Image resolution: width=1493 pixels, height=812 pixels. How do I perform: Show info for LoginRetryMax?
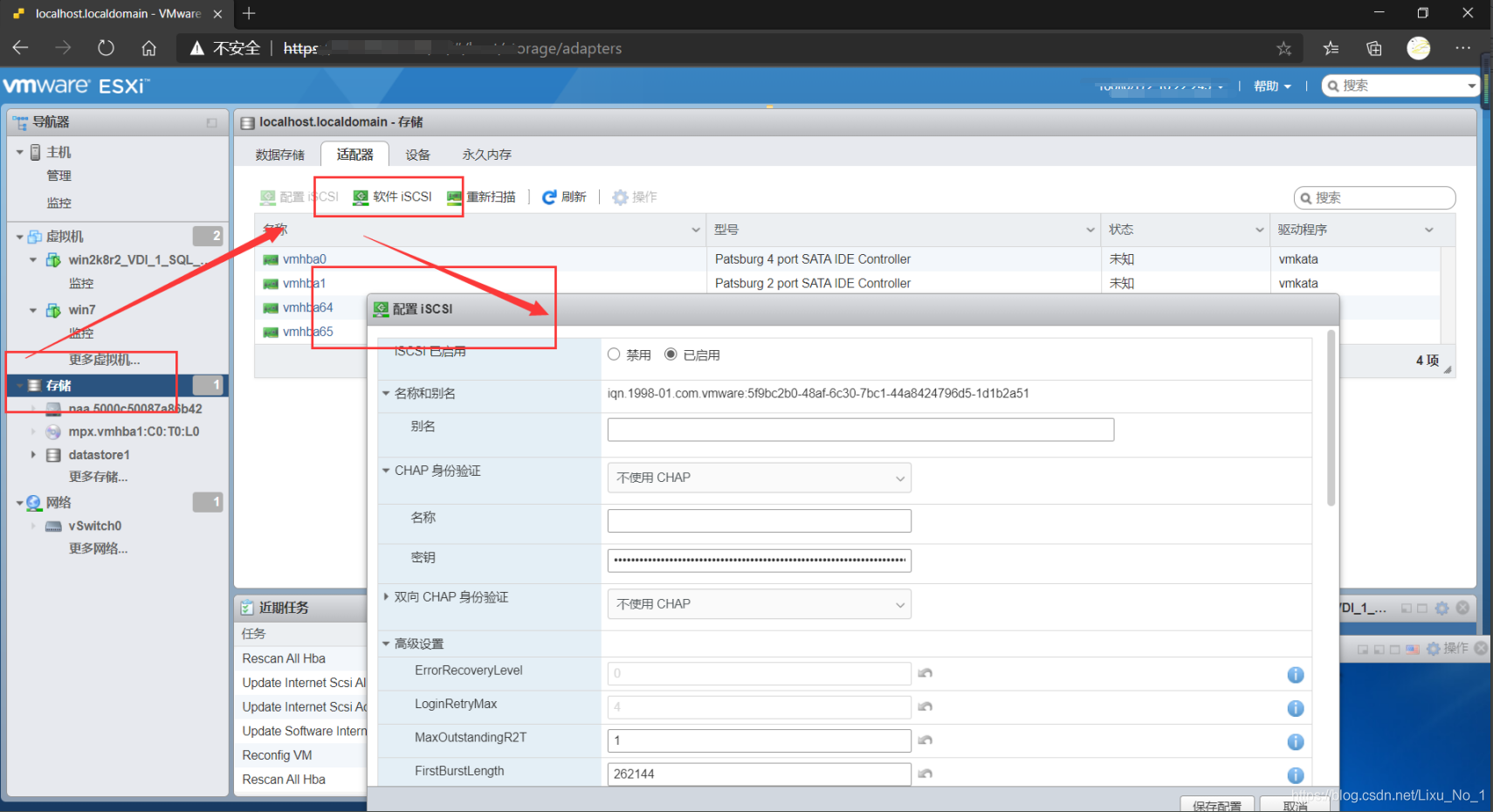(1296, 708)
